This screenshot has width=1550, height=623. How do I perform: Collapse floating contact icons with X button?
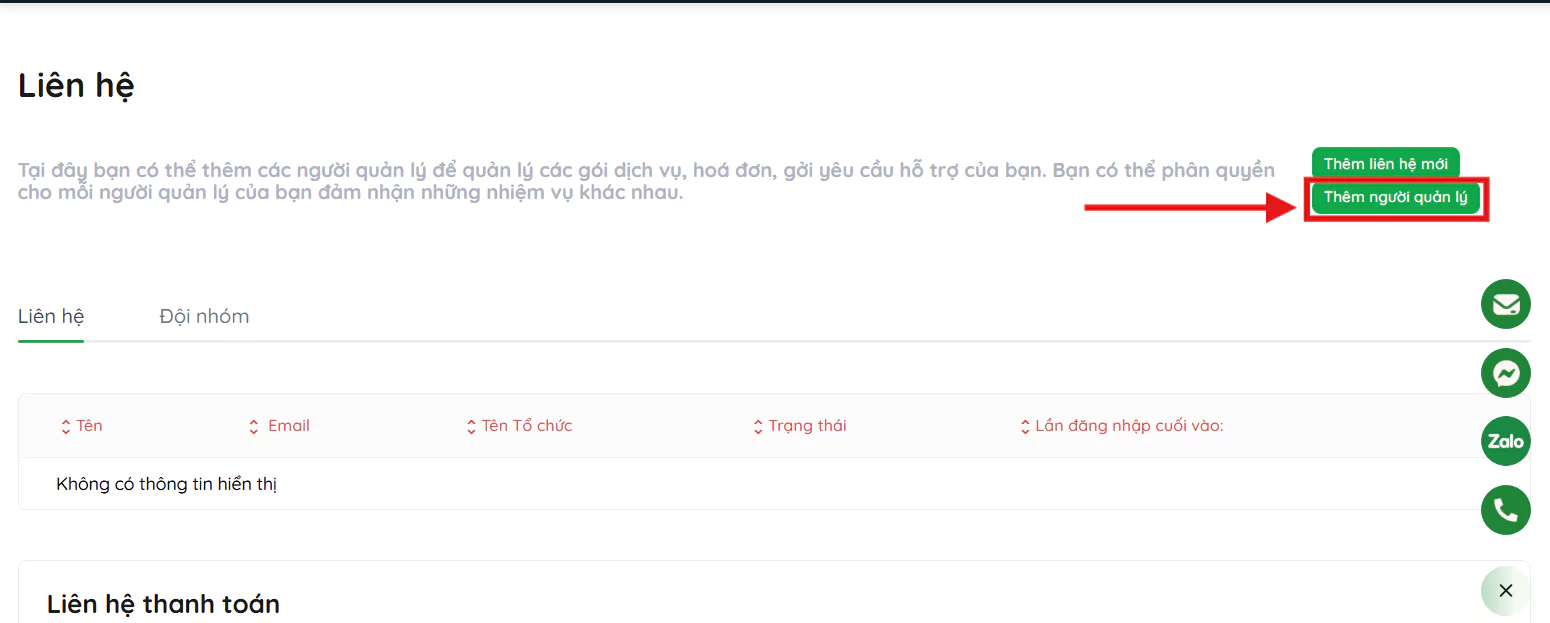coord(1505,591)
